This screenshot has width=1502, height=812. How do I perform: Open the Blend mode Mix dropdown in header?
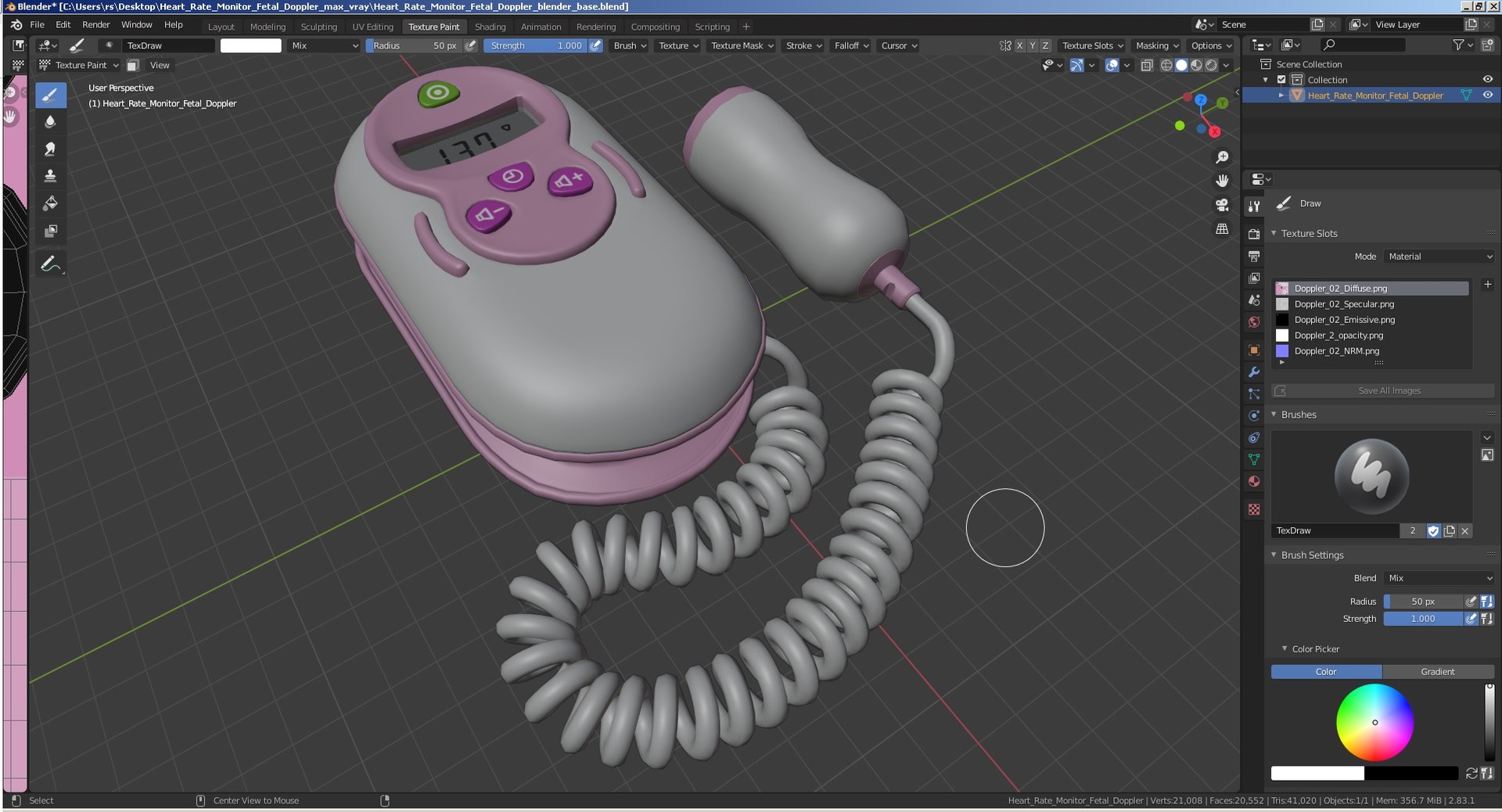coord(325,45)
